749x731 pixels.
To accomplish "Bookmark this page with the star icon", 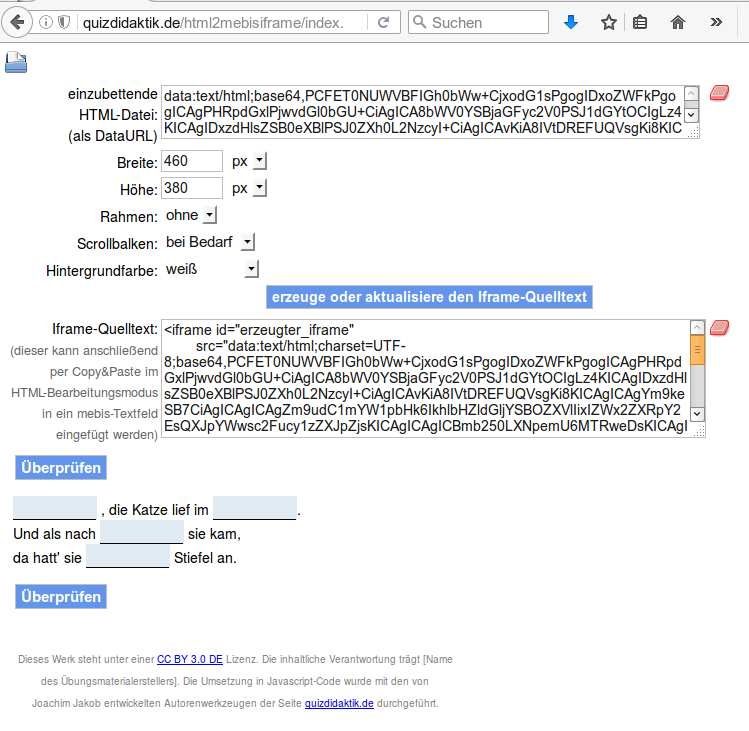I will (608, 22).
